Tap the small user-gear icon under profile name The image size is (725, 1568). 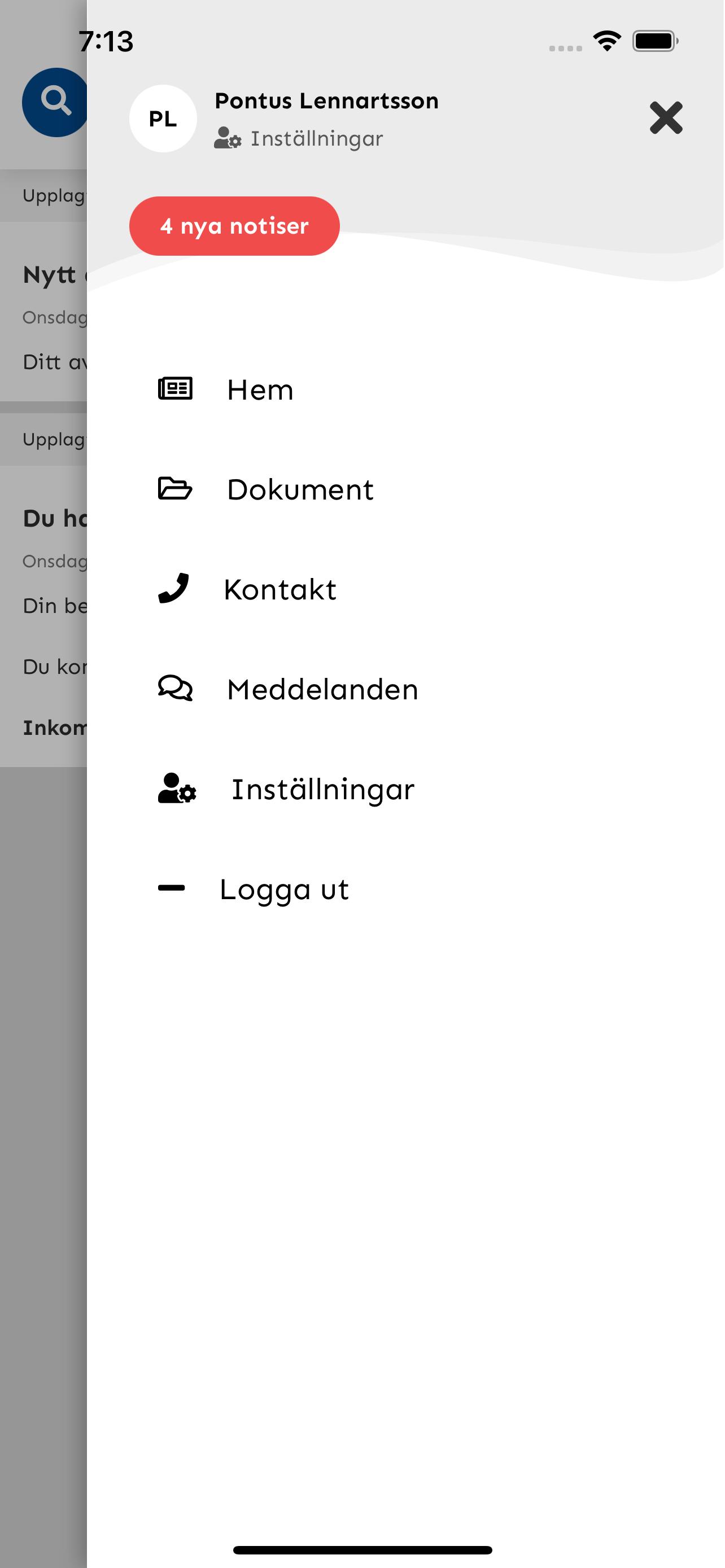click(228, 138)
